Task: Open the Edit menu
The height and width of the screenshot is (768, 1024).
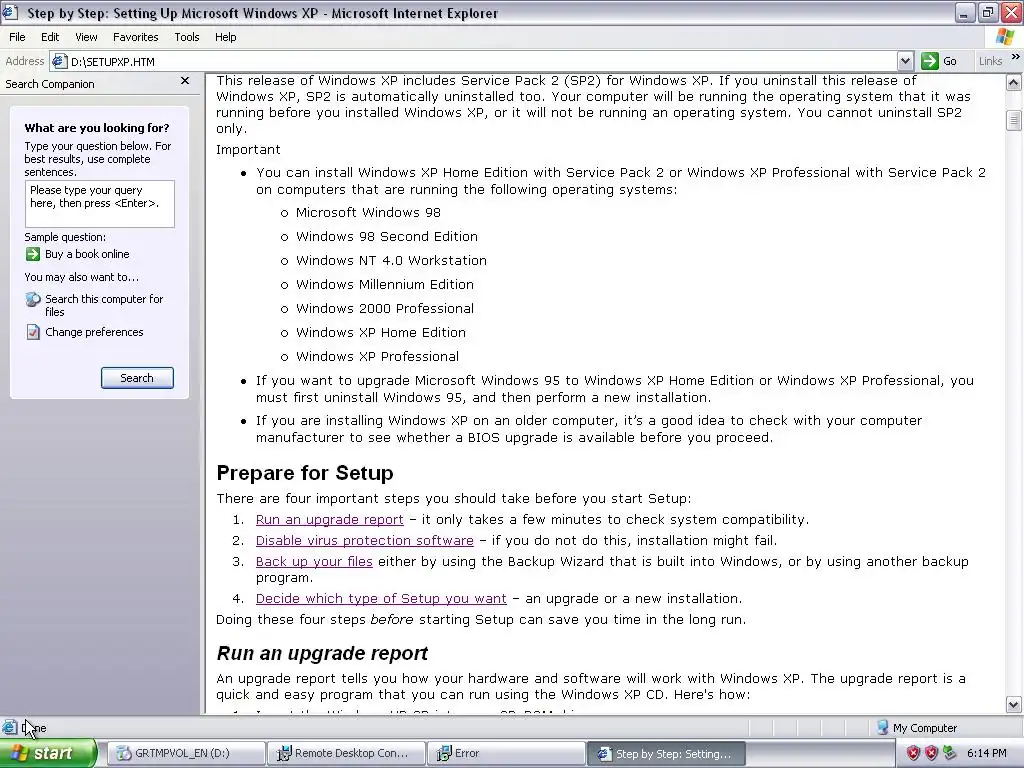Action: [50, 37]
